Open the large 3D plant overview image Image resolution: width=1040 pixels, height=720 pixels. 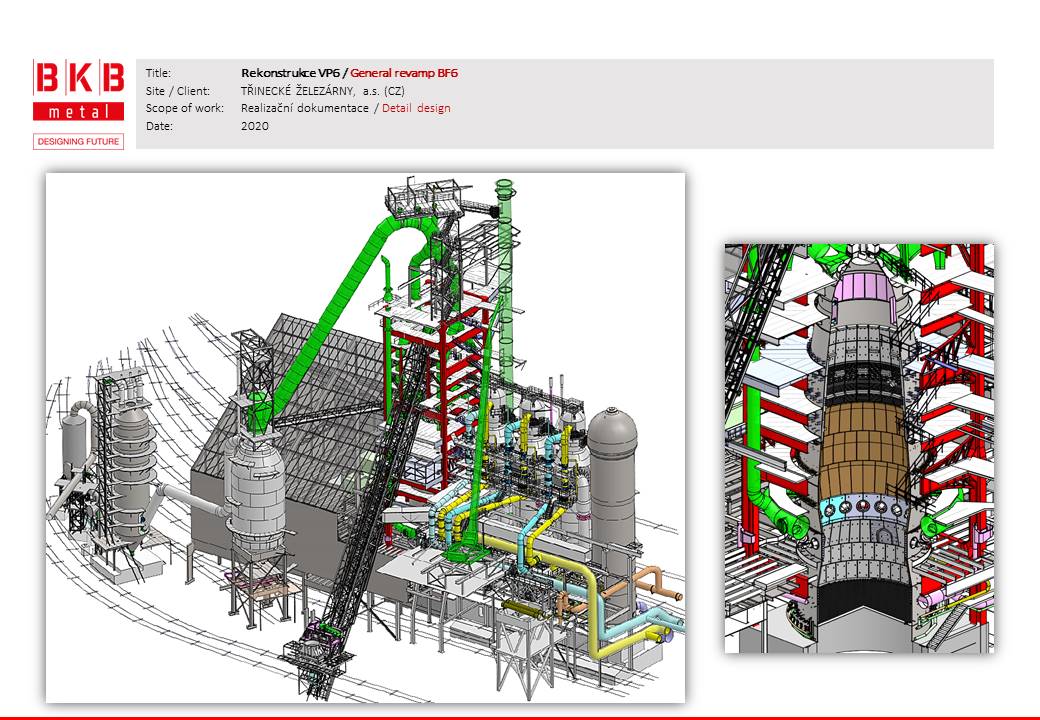tap(365, 437)
